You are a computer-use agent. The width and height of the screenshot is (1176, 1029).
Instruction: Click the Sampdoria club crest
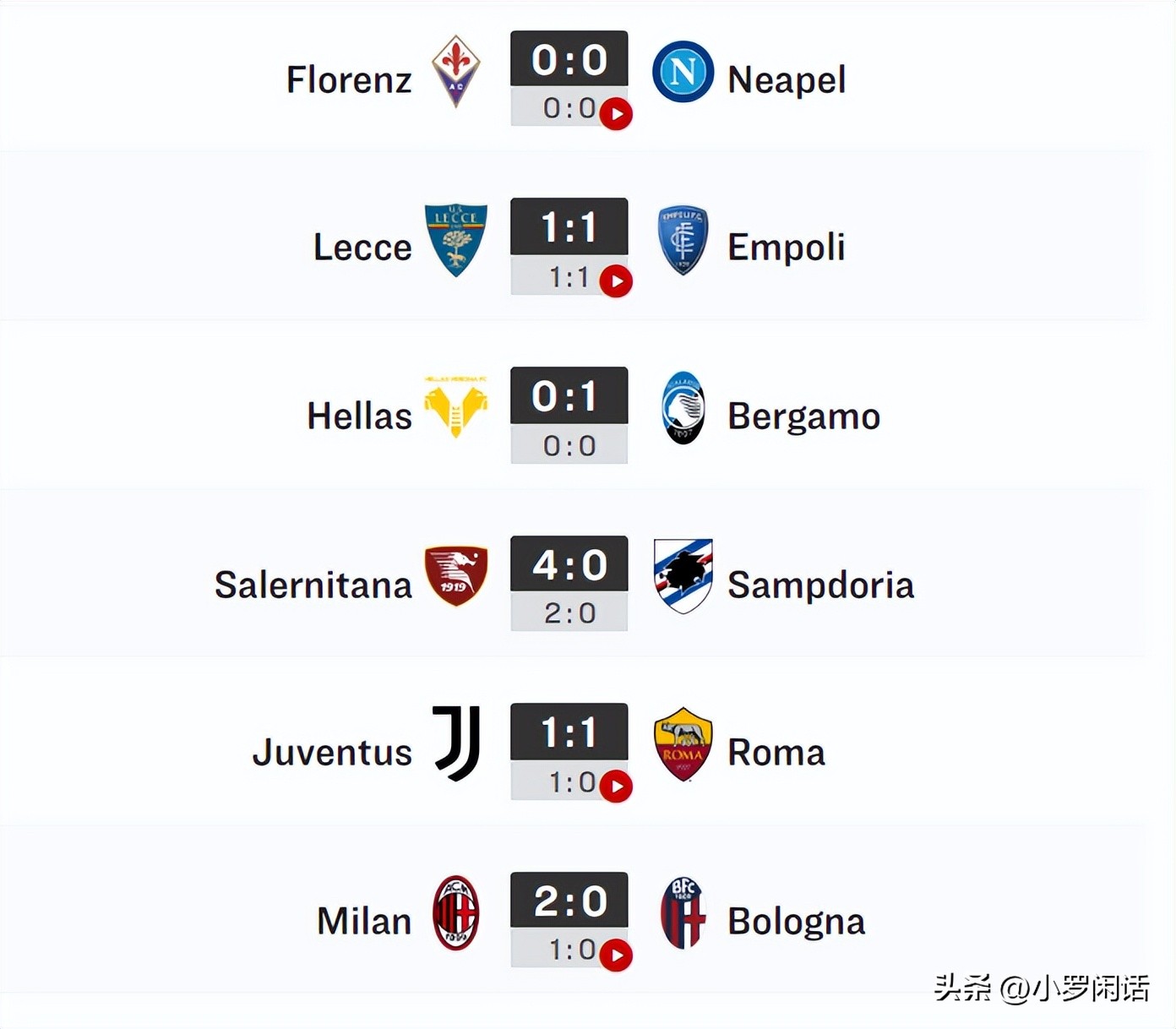point(683,575)
